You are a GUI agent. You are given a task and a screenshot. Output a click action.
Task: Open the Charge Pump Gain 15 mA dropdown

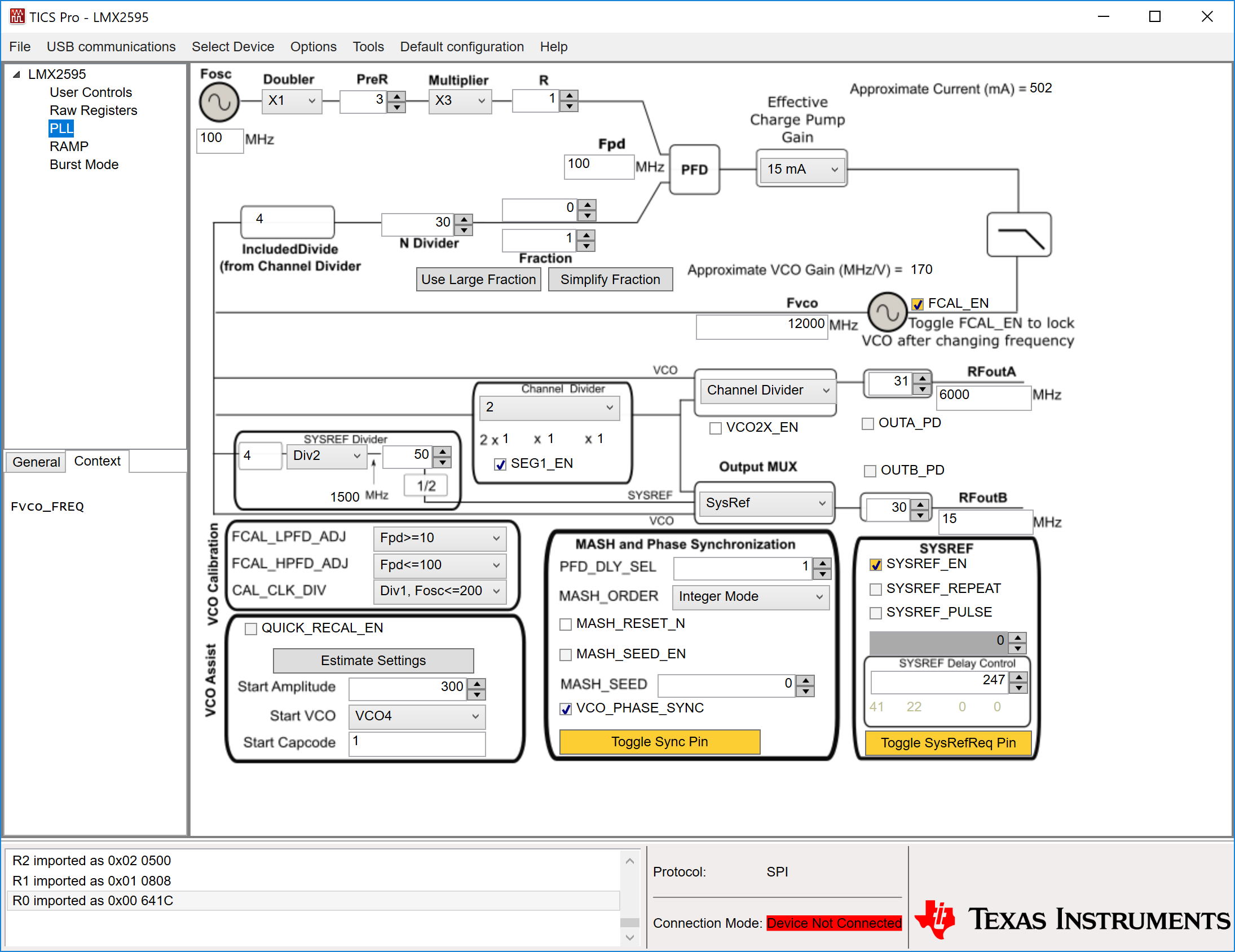tap(801, 169)
